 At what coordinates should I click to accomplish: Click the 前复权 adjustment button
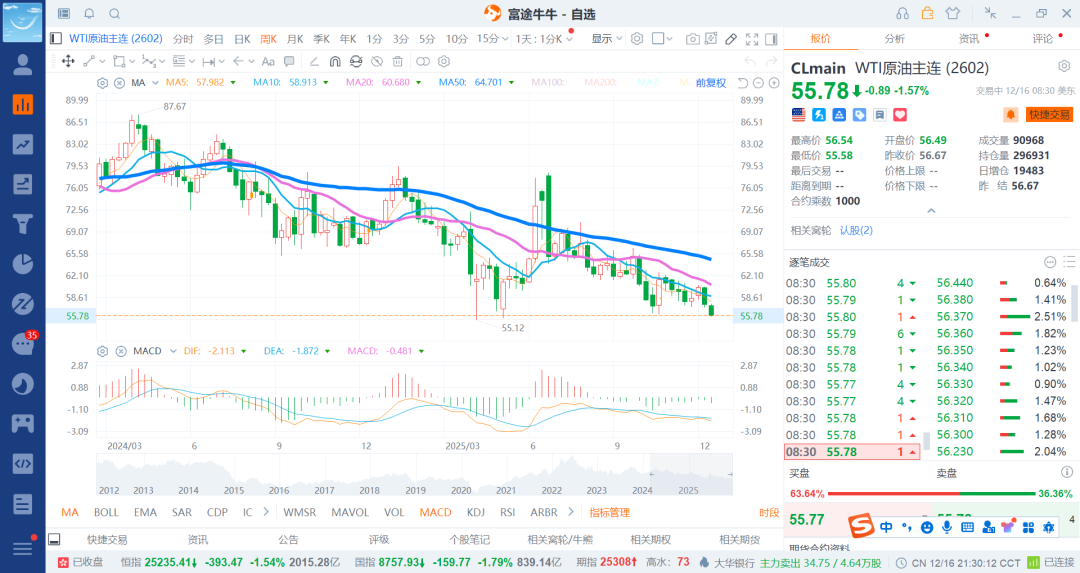click(711, 83)
